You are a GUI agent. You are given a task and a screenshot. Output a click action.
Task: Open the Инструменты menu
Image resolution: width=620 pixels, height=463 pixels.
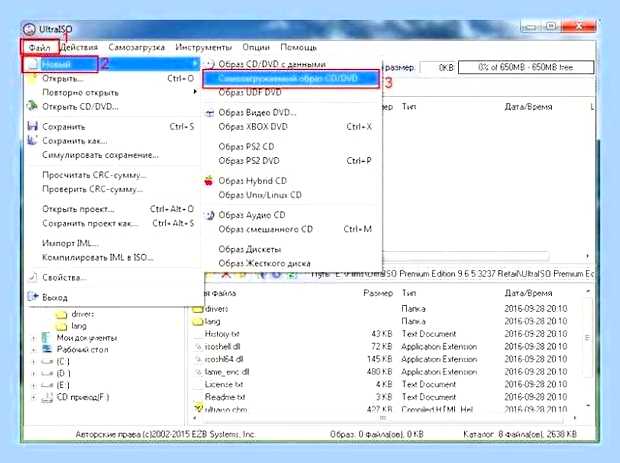(x=204, y=47)
